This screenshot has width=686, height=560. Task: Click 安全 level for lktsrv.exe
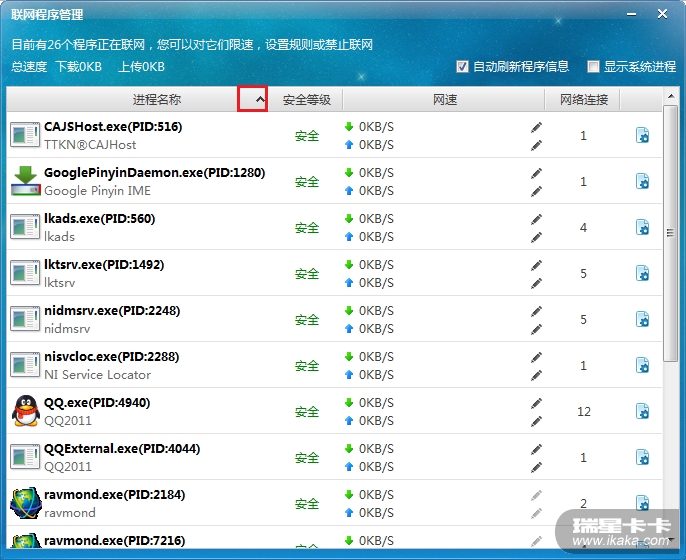click(x=307, y=274)
